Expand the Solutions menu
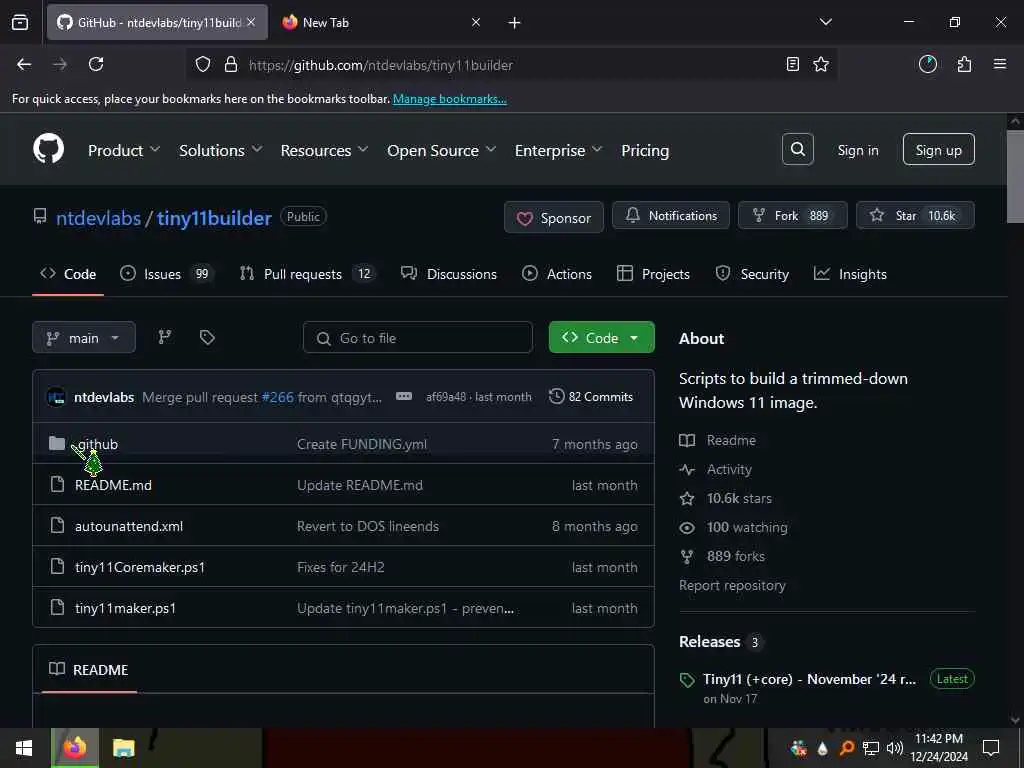The image size is (1024, 768). point(221,150)
